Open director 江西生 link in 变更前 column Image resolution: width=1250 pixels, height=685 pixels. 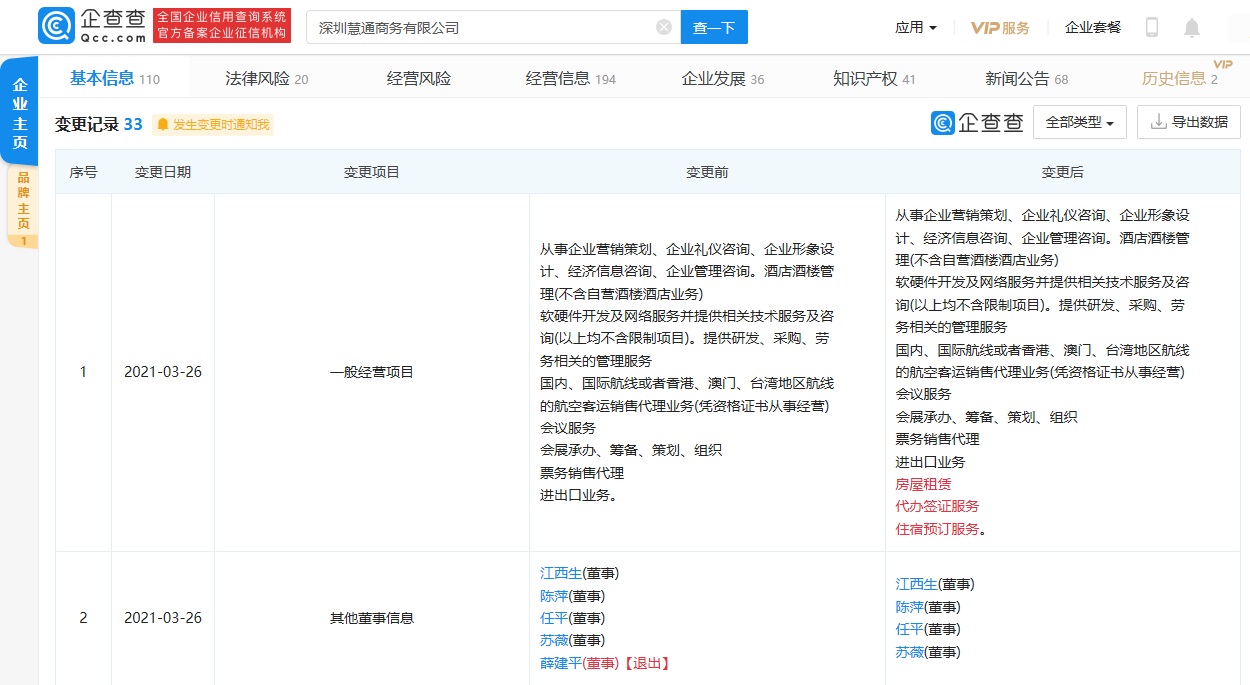coord(561,573)
